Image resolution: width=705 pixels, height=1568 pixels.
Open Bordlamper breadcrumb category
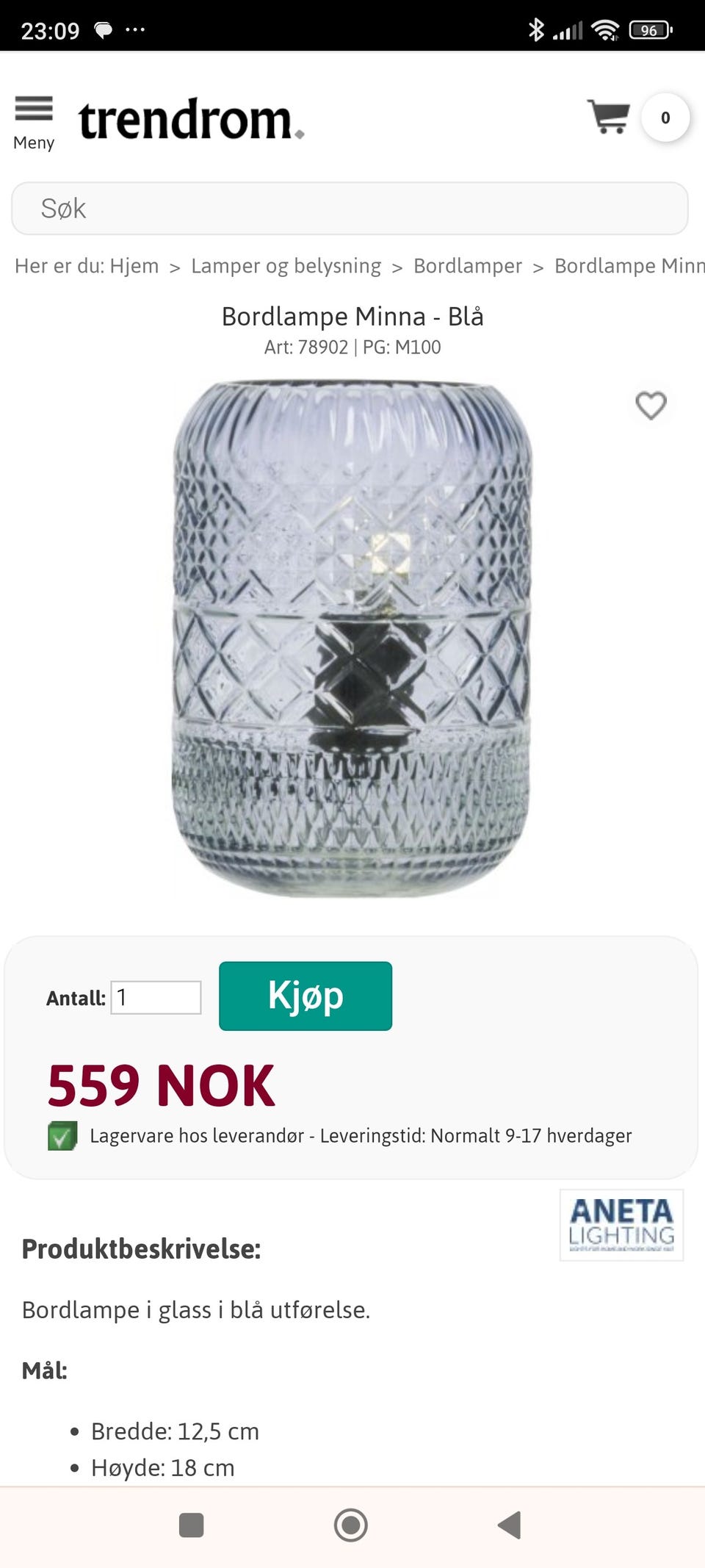[x=468, y=265]
